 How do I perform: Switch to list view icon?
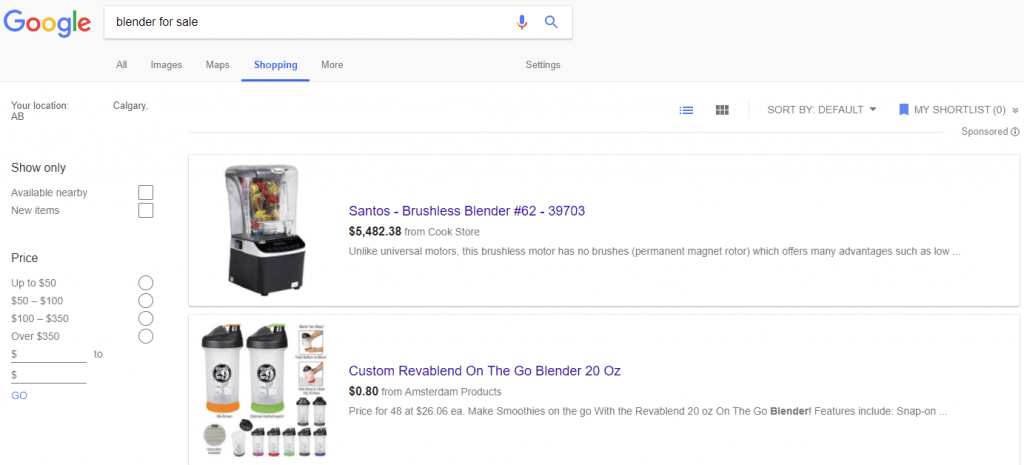(686, 110)
